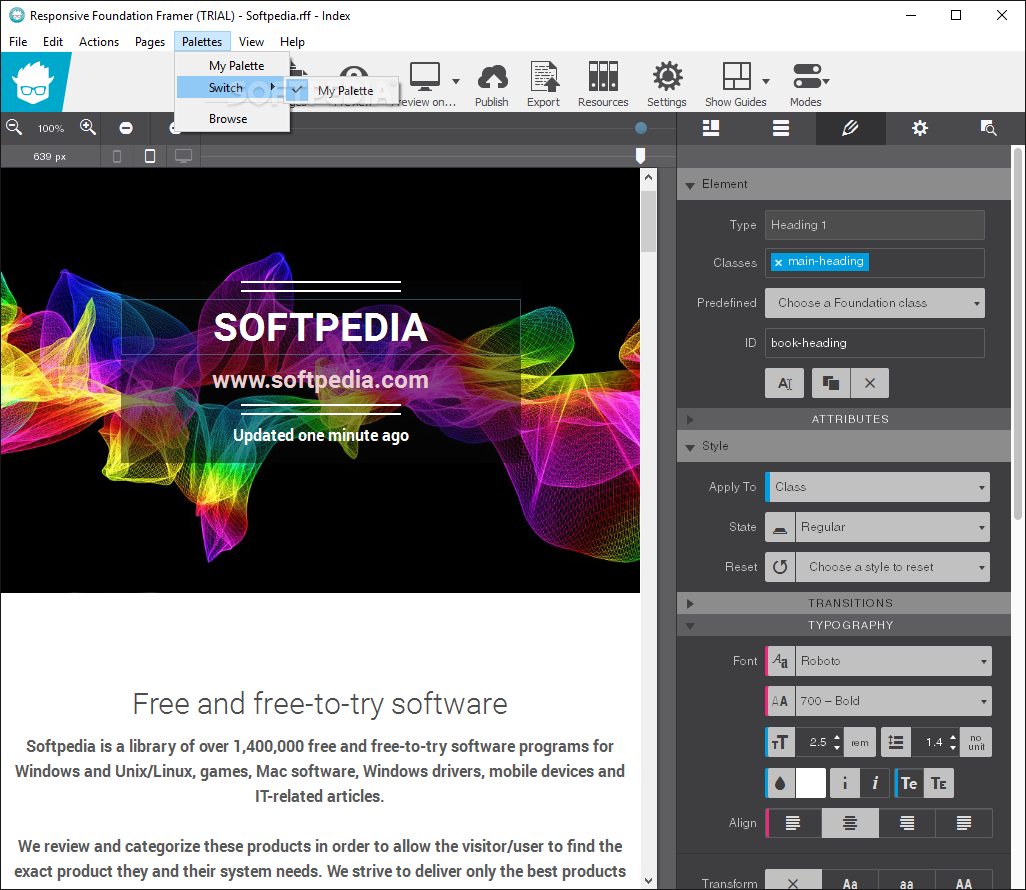
Task: Click the zoom in magnifier
Action: click(x=88, y=127)
